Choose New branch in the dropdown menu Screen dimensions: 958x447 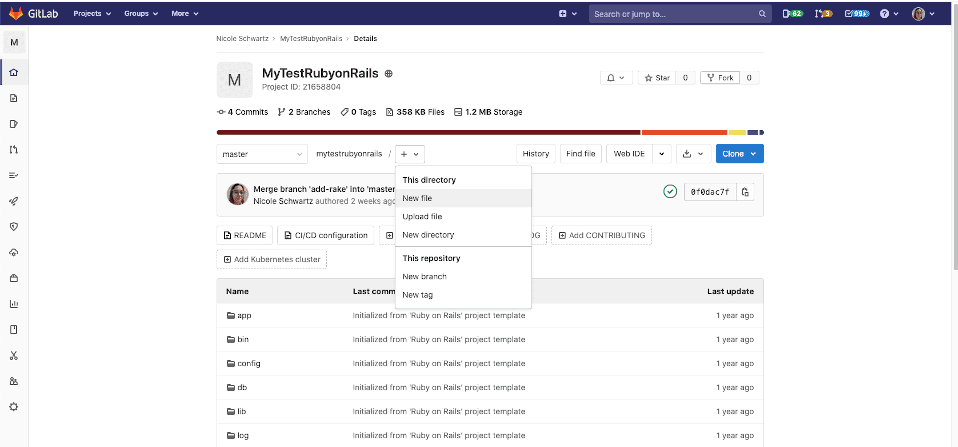[x=424, y=276]
